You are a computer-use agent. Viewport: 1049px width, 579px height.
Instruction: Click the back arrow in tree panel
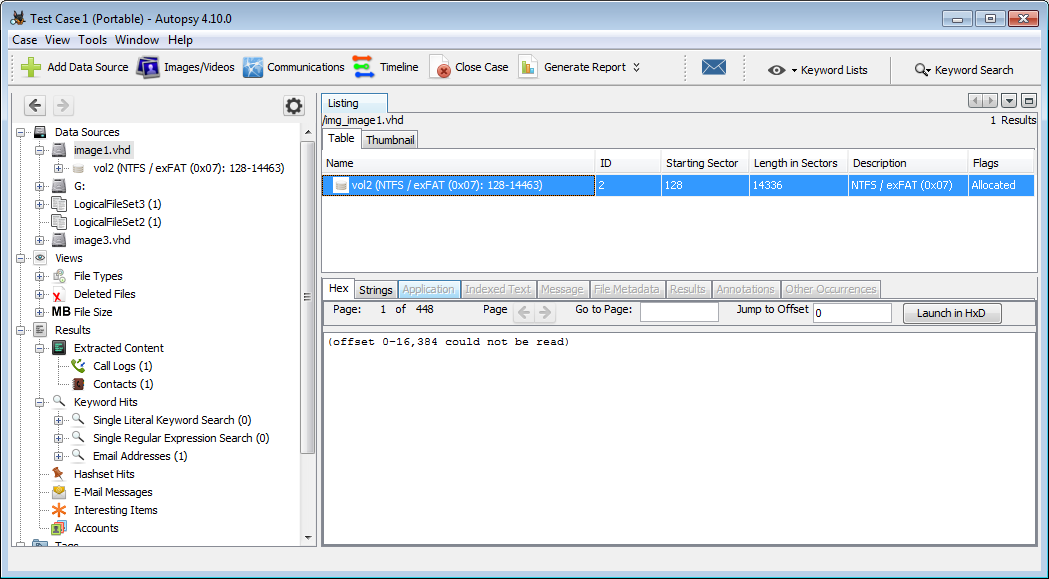point(35,106)
